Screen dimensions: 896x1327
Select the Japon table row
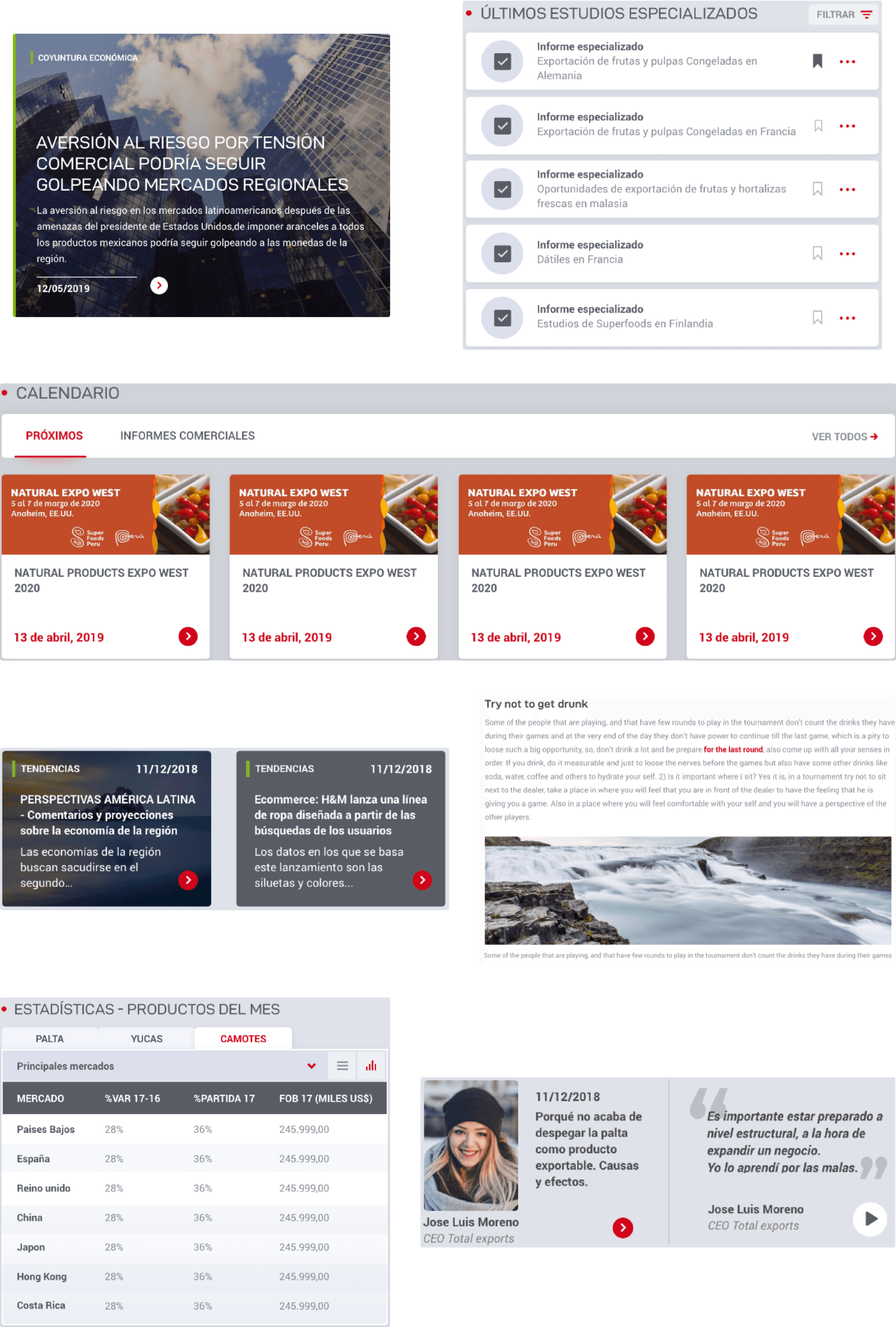(x=195, y=1247)
